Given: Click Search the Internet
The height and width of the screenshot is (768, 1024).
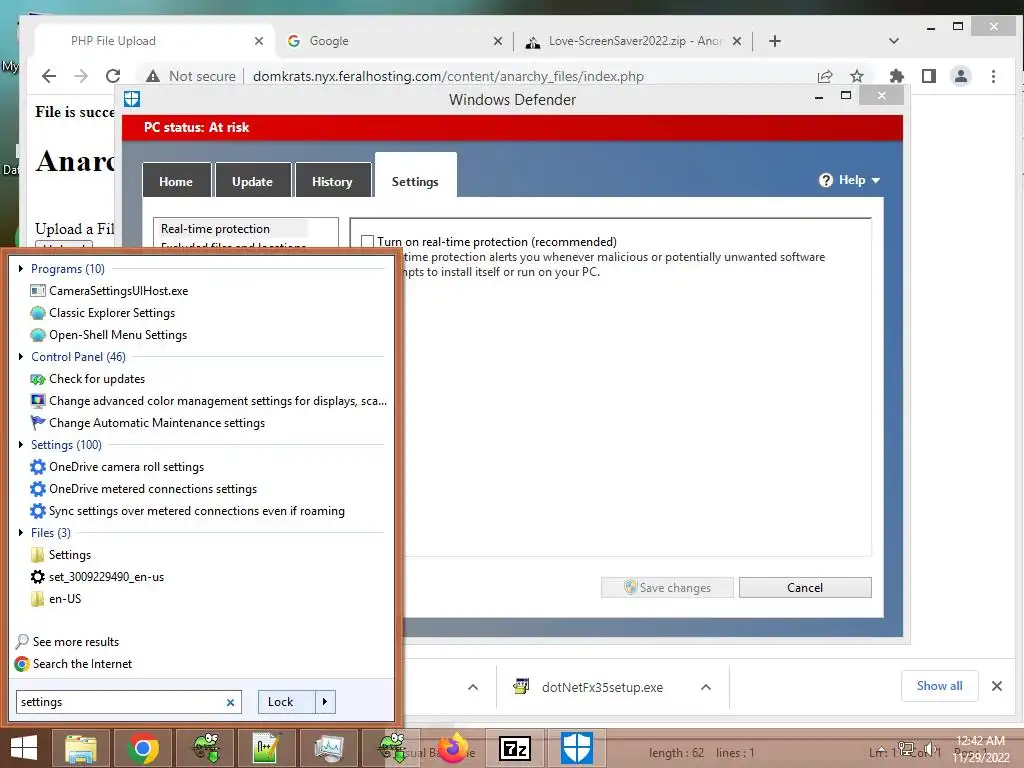Looking at the screenshot, I should pos(73,664).
